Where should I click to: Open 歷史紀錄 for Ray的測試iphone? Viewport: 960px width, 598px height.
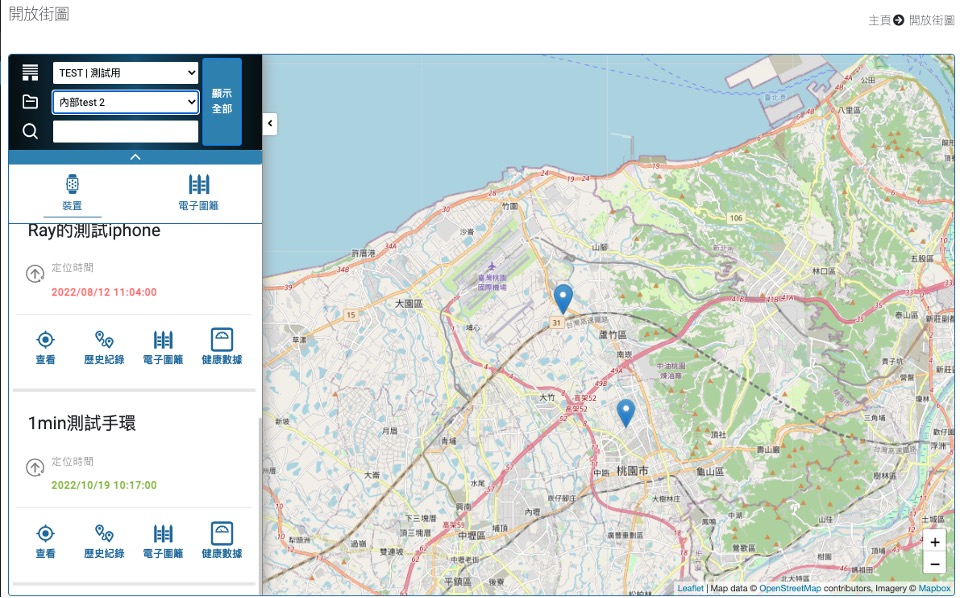104,346
